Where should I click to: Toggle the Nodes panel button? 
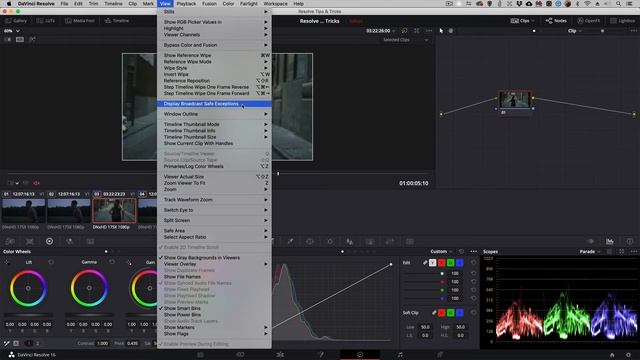point(556,21)
